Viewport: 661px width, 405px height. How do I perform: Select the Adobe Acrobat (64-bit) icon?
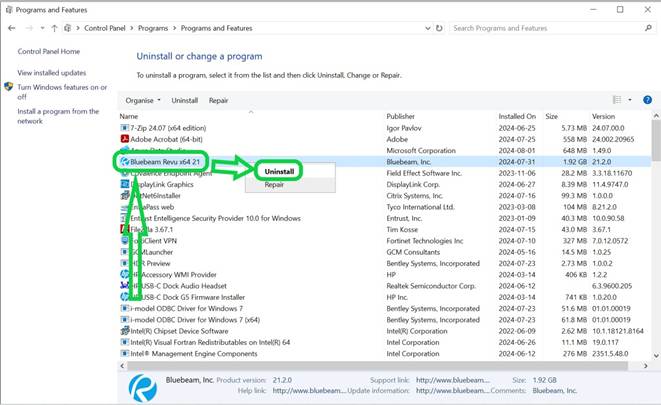pos(124,139)
